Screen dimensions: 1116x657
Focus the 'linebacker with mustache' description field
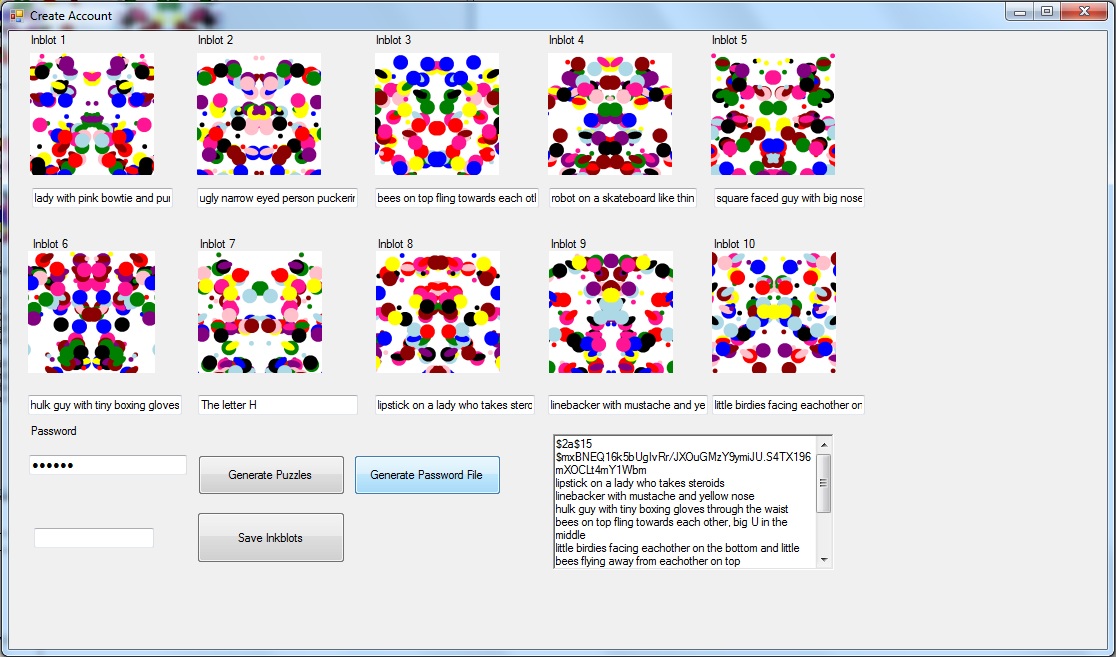tap(628, 405)
